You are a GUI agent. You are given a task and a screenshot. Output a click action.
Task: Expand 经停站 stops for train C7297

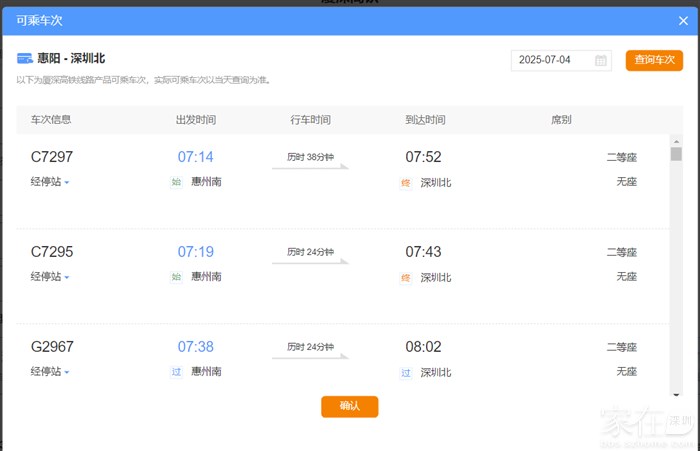click(50, 182)
